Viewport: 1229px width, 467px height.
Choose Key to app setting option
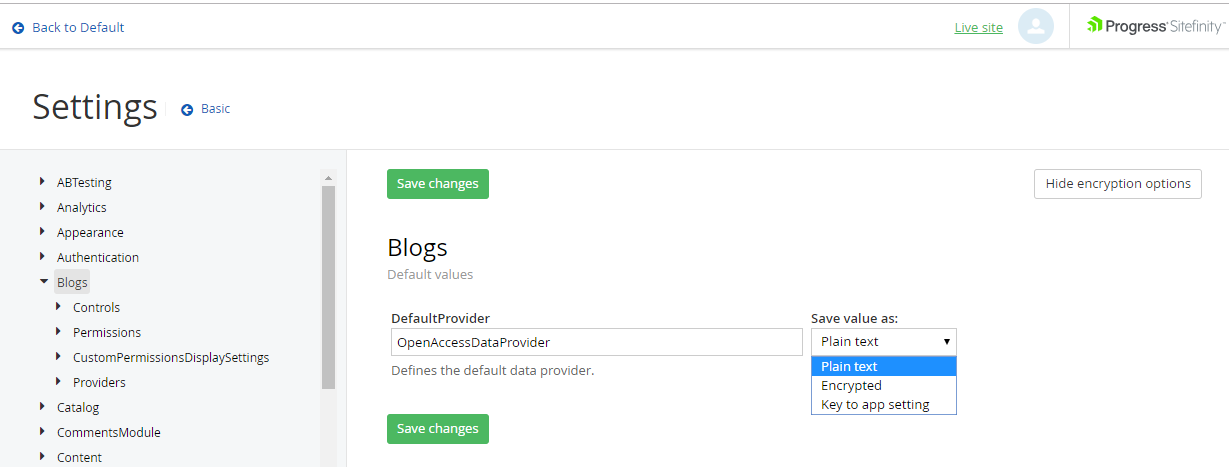click(875, 405)
